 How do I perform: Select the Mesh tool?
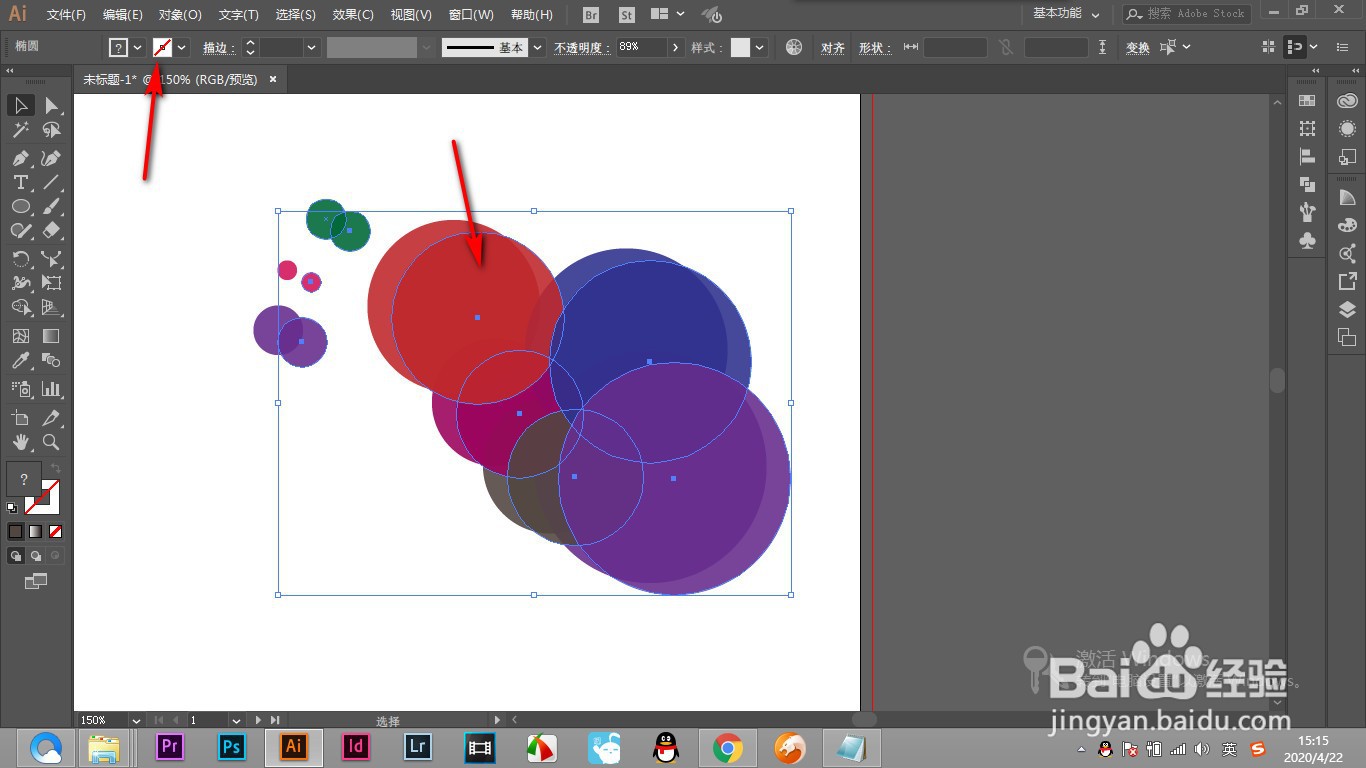pos(20,336)
